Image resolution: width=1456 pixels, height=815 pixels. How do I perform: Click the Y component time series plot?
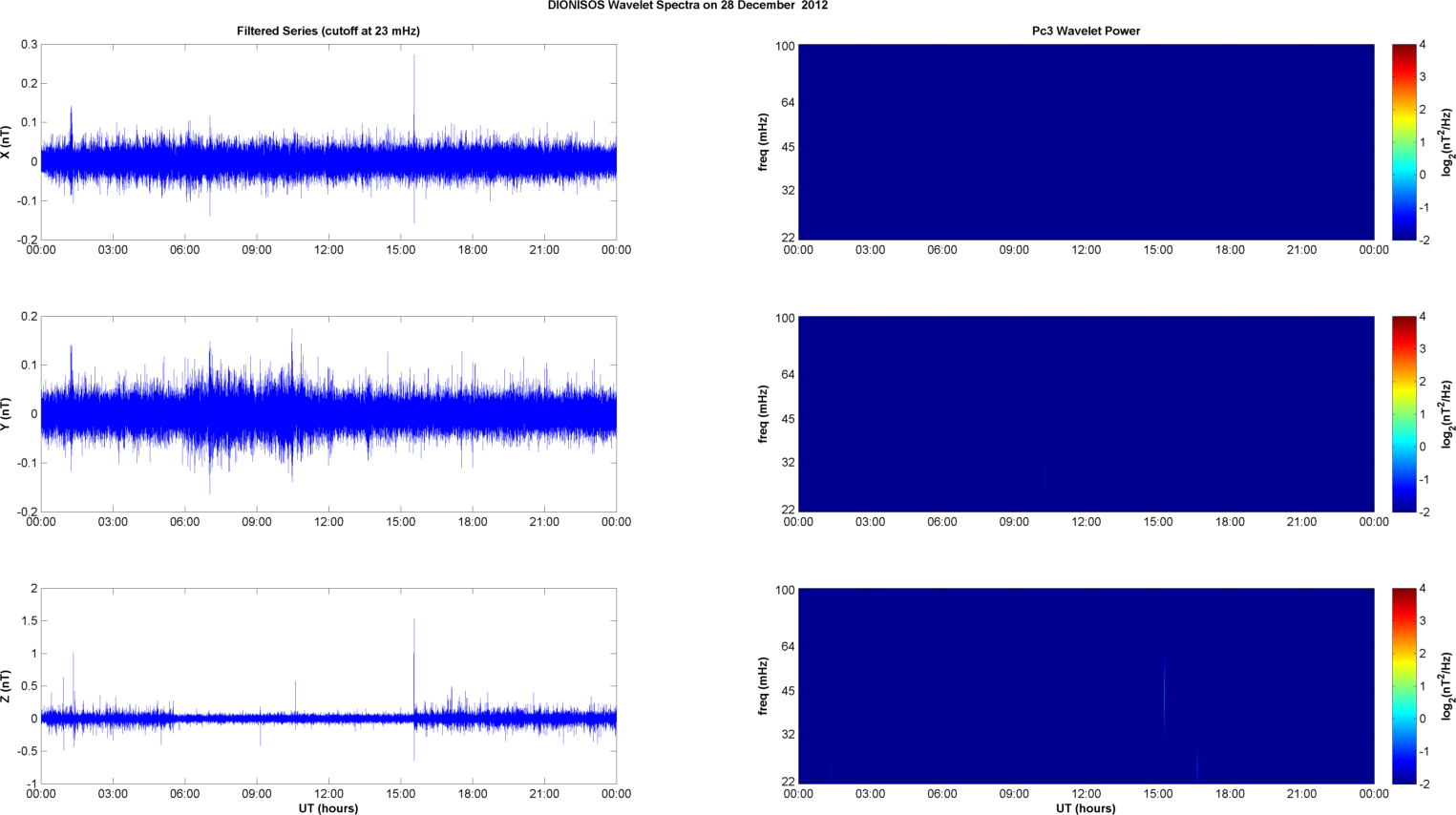coord(328,414)
